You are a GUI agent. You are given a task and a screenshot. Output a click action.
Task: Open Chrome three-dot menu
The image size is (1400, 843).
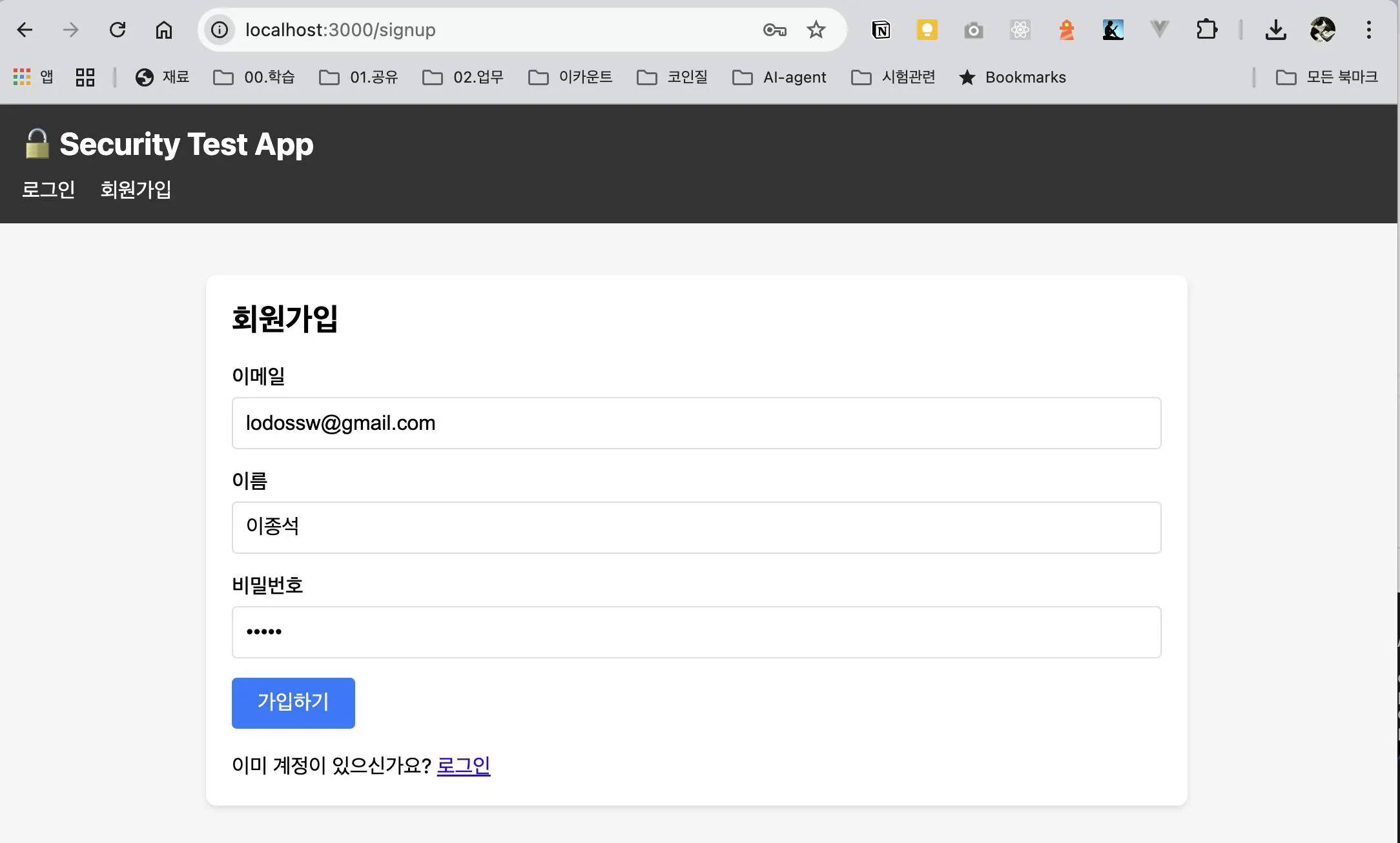pos(1368,30)
